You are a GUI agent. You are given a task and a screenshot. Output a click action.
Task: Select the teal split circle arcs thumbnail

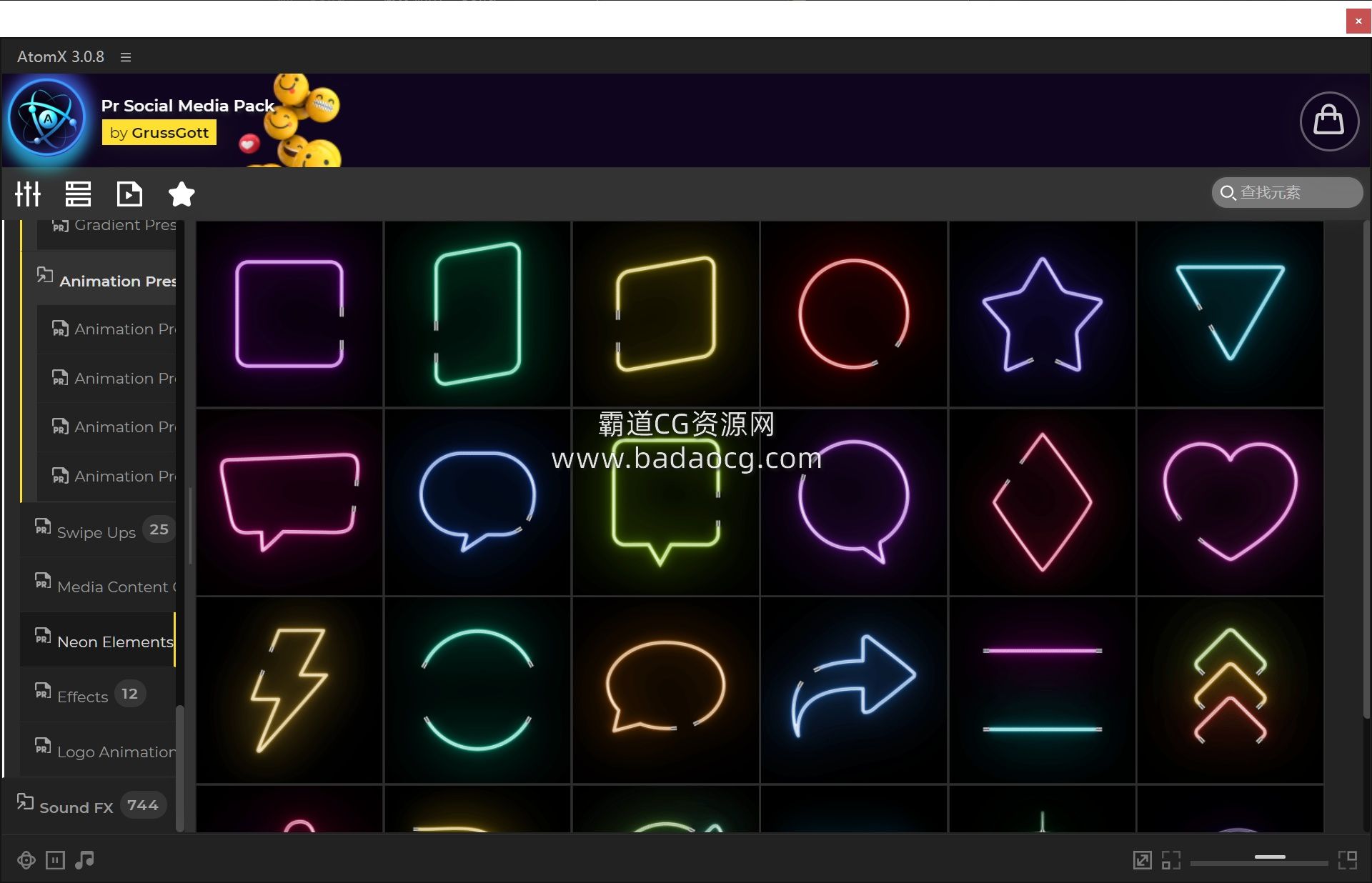click(477, 690)
